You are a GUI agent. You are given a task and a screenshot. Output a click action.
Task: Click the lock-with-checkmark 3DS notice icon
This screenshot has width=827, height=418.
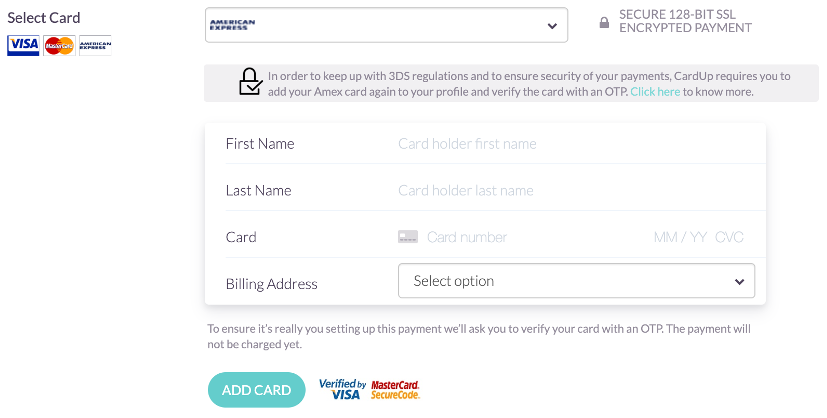coord(250,83)
